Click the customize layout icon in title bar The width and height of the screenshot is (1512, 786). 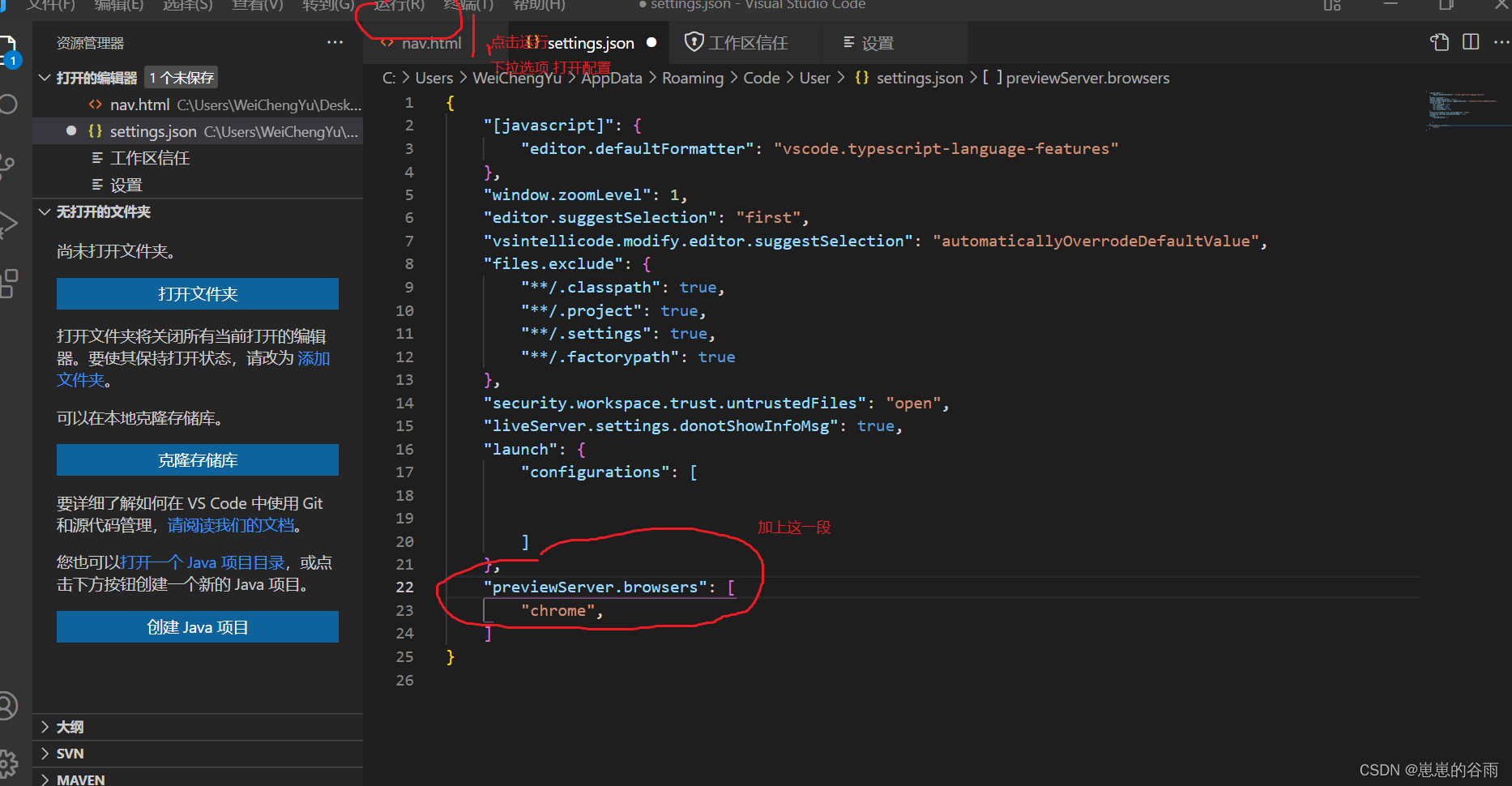coord(1332,5)
